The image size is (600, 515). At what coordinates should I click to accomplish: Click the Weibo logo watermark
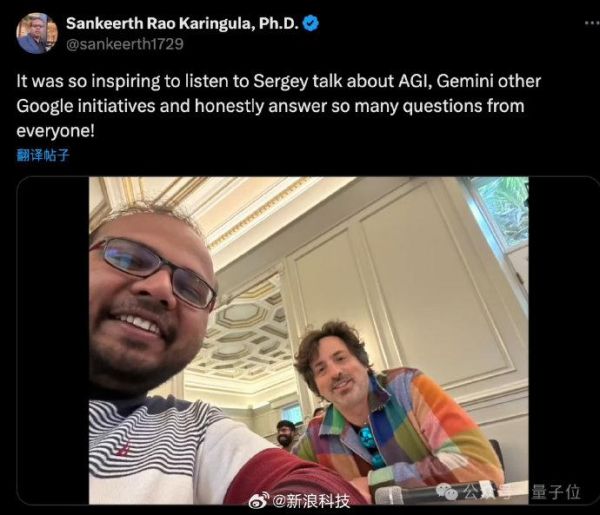coord(259,502)
